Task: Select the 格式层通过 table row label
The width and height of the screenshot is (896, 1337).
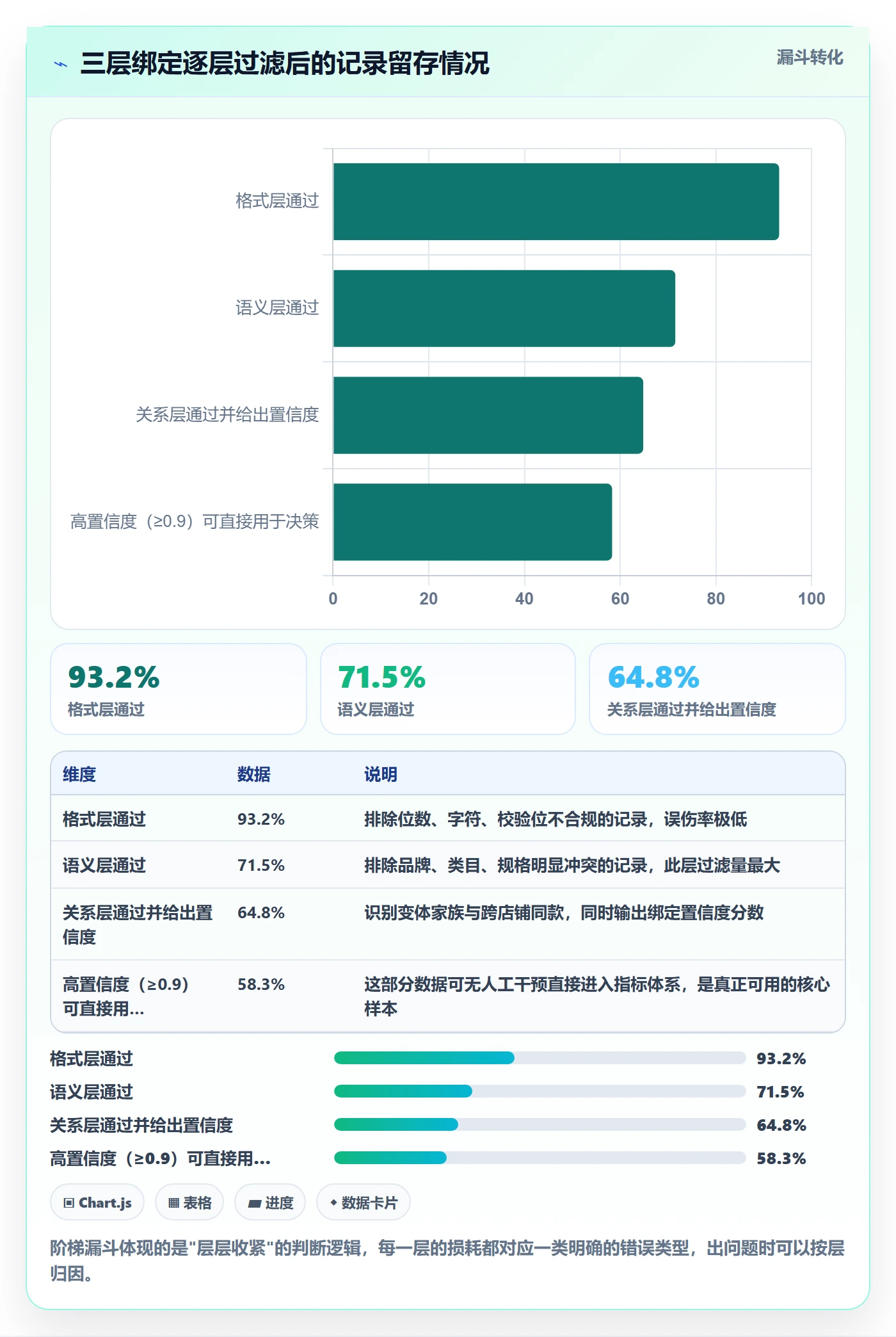Action: 104,819
